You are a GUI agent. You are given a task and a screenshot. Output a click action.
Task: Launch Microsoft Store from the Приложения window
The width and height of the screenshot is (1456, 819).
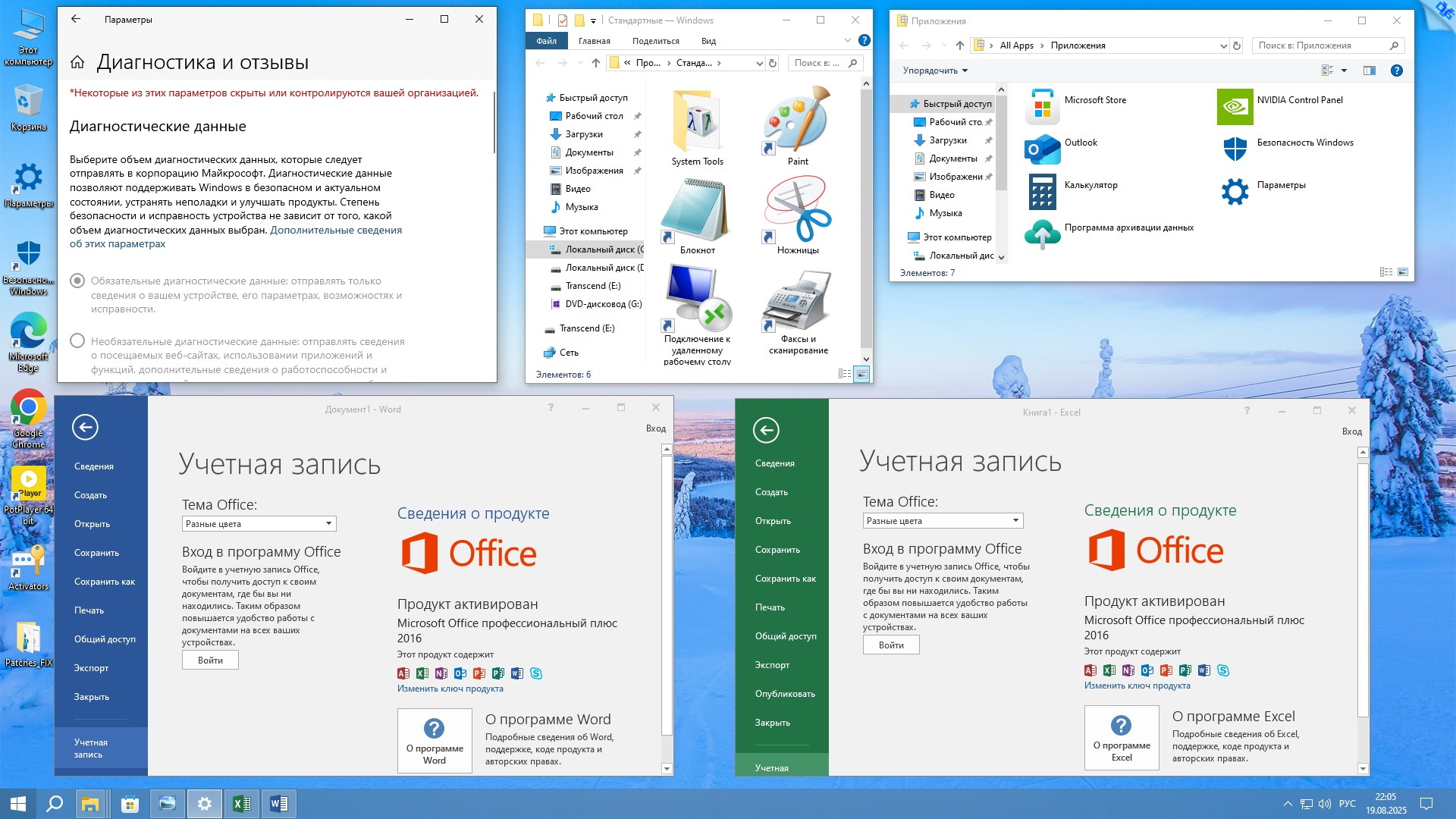[1042, 107]
